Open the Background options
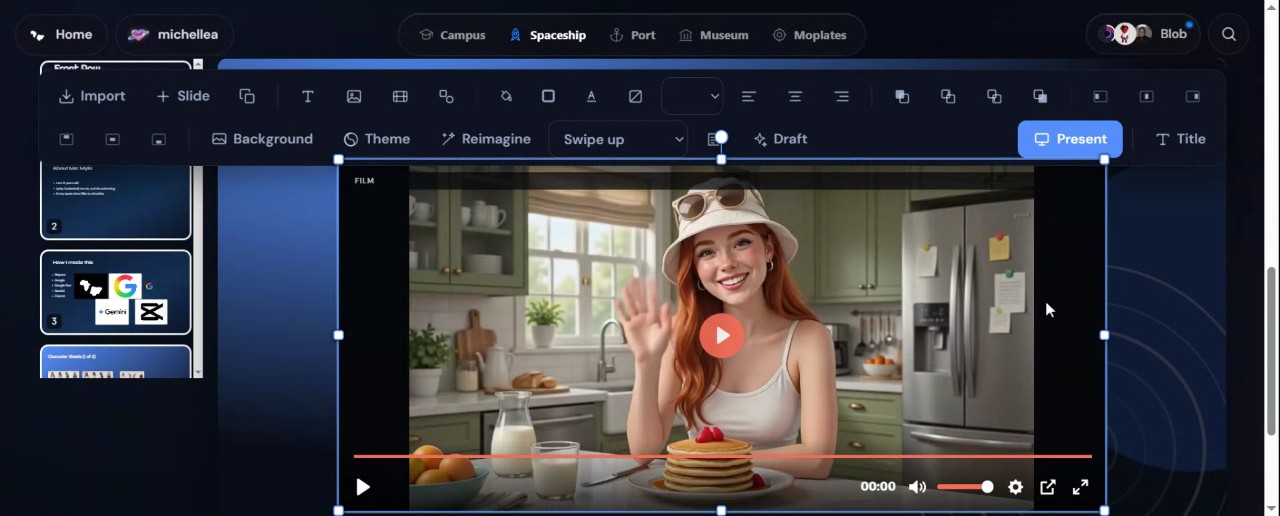This screenshot has height=516, width=1280. click(x=262, y=139)
